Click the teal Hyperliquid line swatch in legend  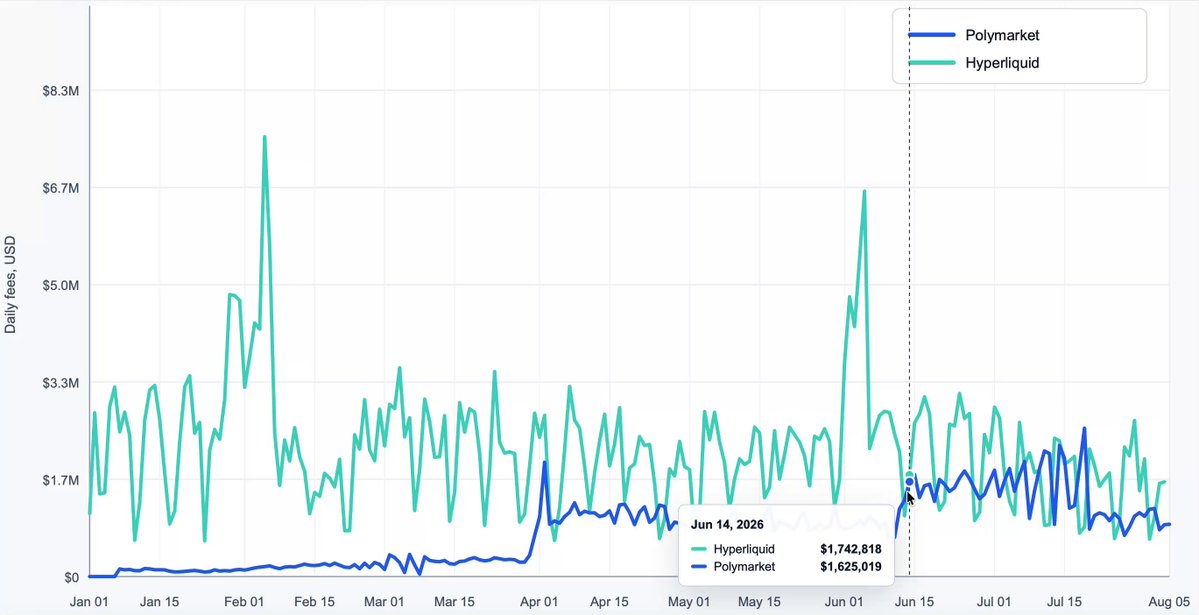[x=932, y=62]
